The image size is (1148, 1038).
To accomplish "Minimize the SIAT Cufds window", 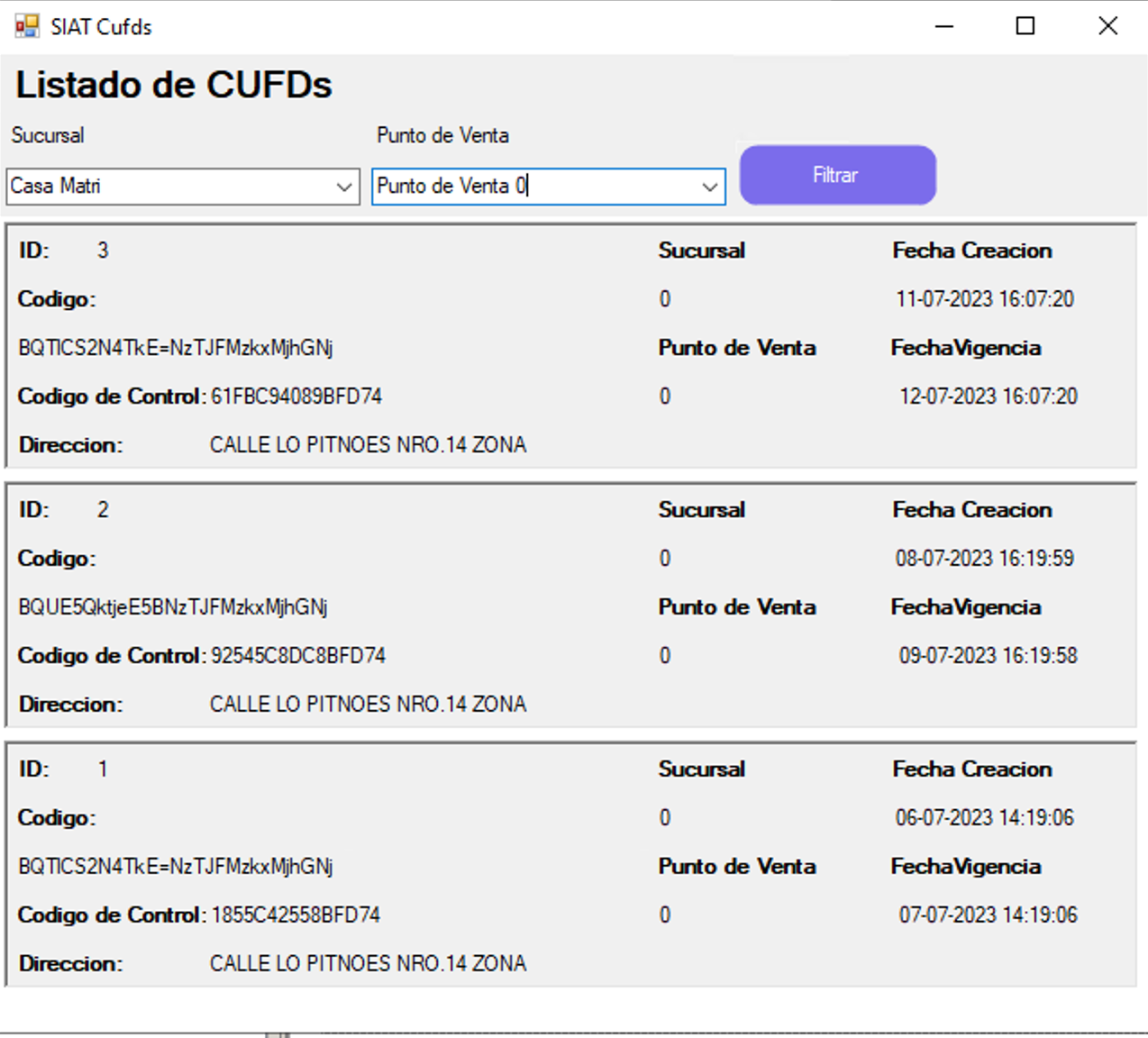I will [943, 26].
